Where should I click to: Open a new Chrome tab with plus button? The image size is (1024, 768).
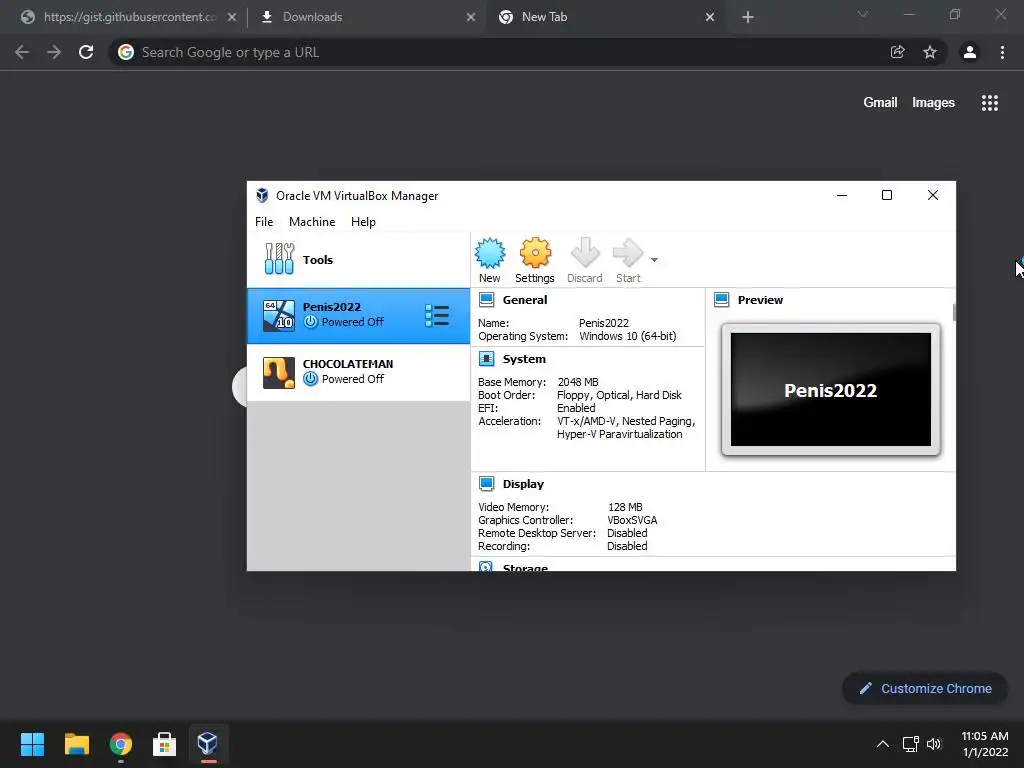[x=748, y=17]
